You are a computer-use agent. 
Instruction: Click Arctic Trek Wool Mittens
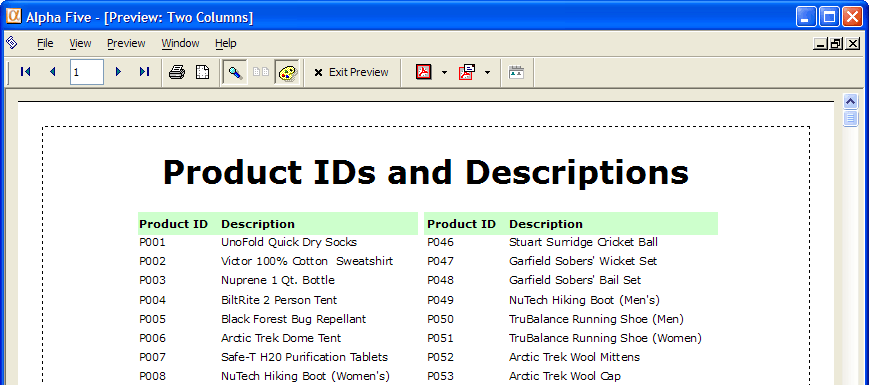574,357
